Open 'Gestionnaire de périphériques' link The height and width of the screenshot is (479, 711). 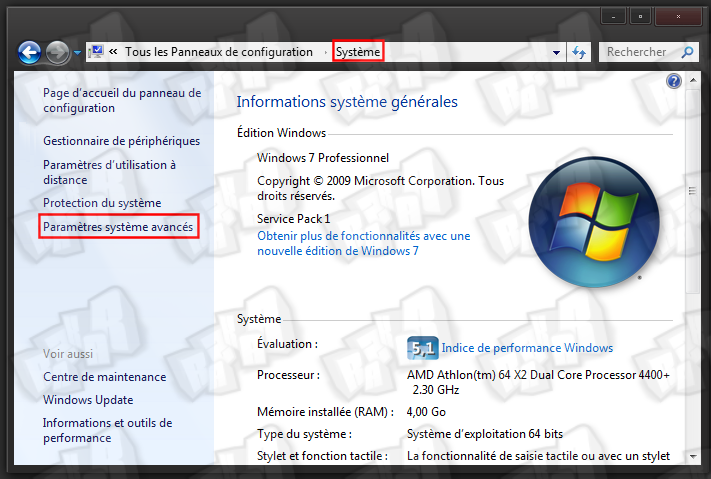(x=121, y=141)
